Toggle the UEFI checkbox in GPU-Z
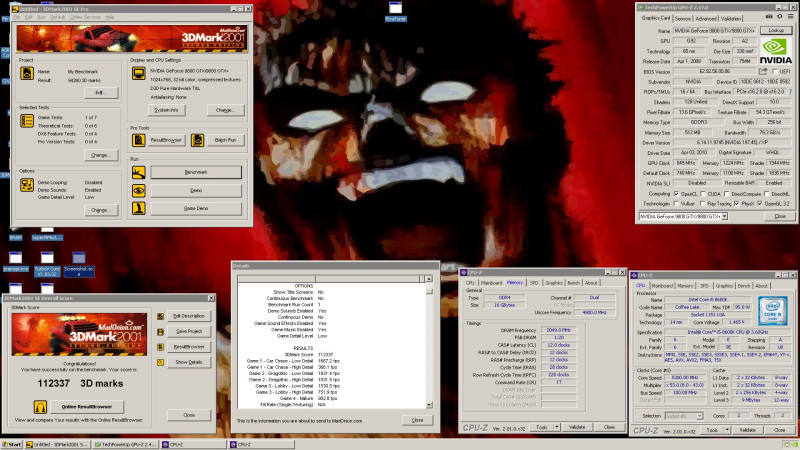Image resolution: width=800 pixels, height=450 pixels. click(774, 71)
